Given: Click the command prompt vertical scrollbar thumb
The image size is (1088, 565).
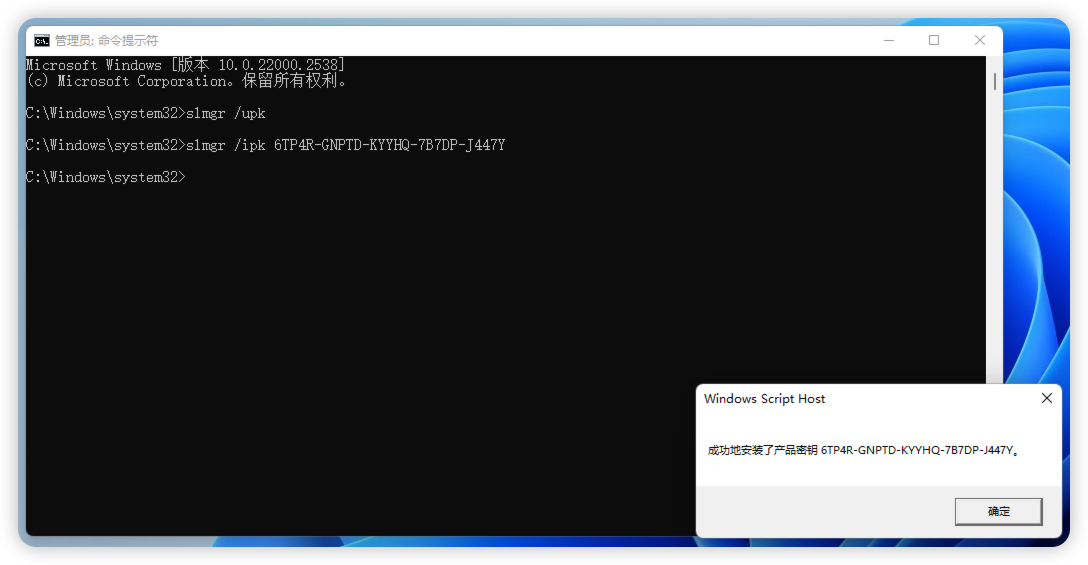Looking at the screenshot, I should [x=994, y=82].
